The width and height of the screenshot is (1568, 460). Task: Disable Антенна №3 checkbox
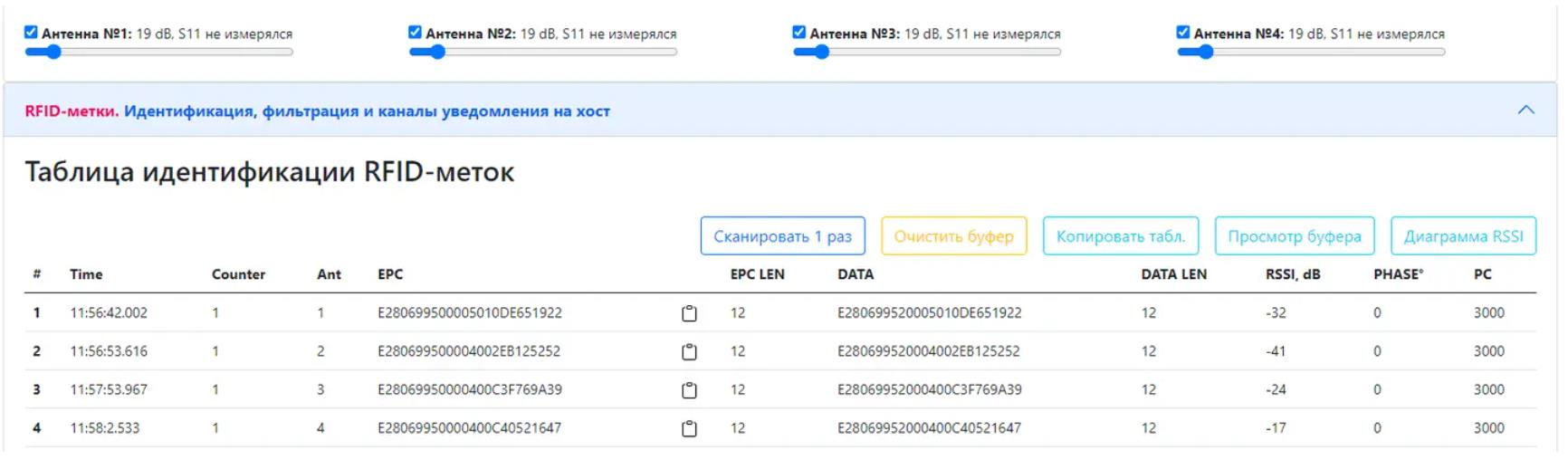pos(799,33)
